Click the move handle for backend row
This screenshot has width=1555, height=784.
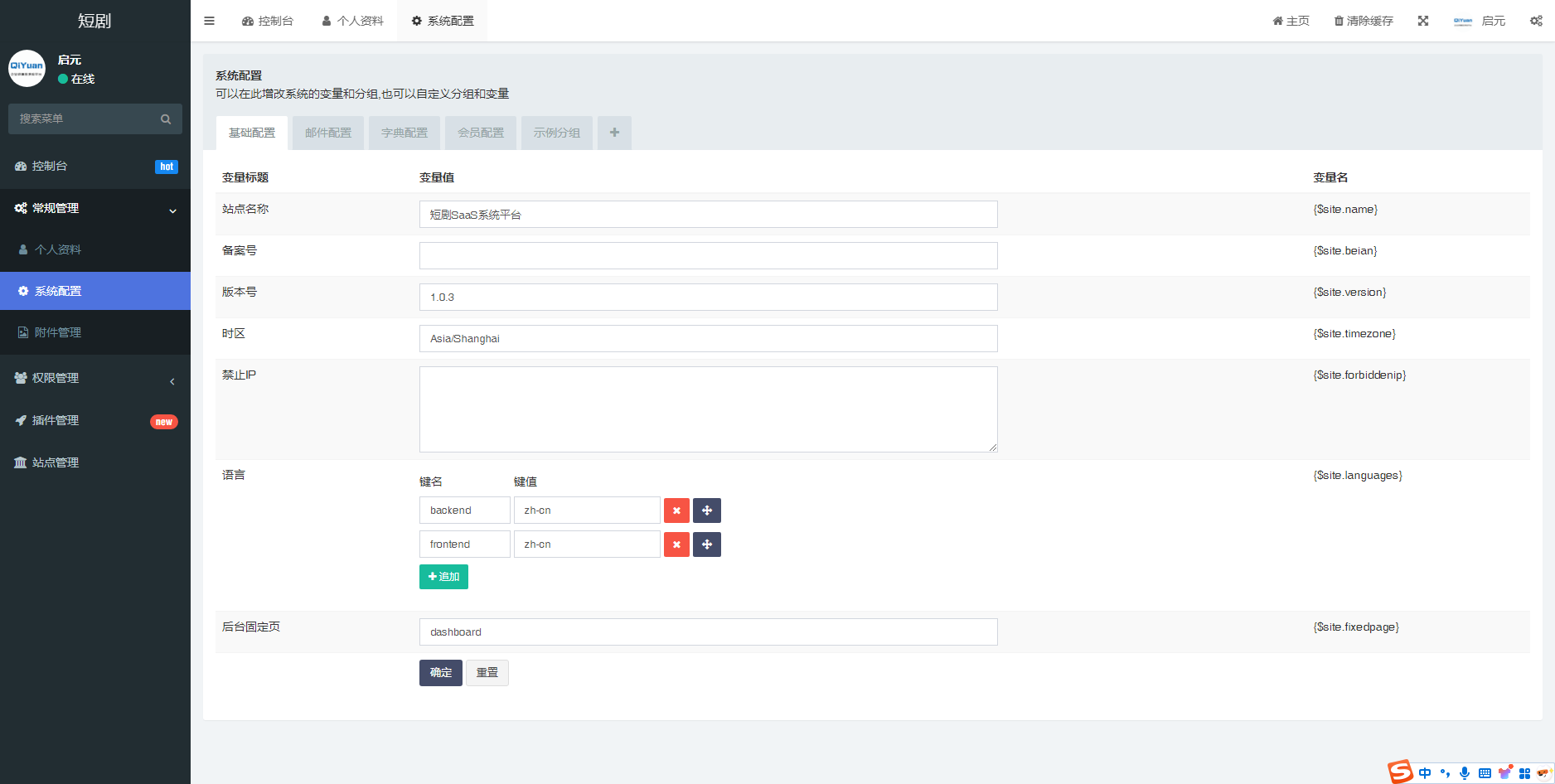pyautogui.click(x=706, y=511)
